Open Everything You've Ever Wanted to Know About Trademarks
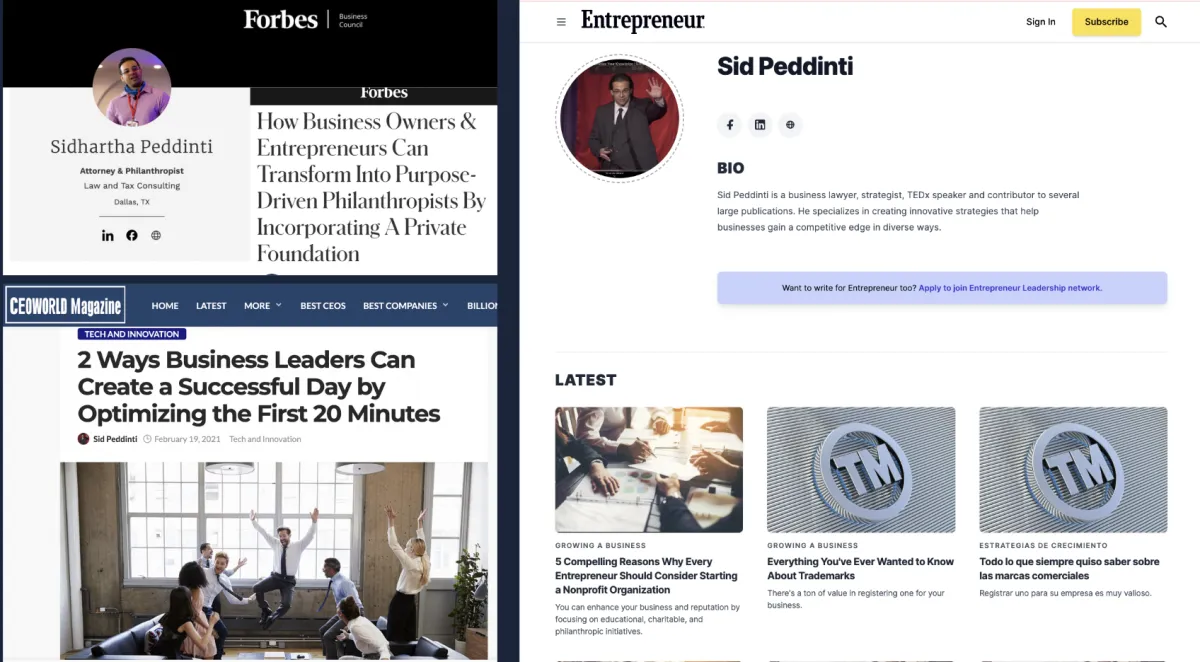The height and width of the screenshot is (662, 1200). (861, 569)
